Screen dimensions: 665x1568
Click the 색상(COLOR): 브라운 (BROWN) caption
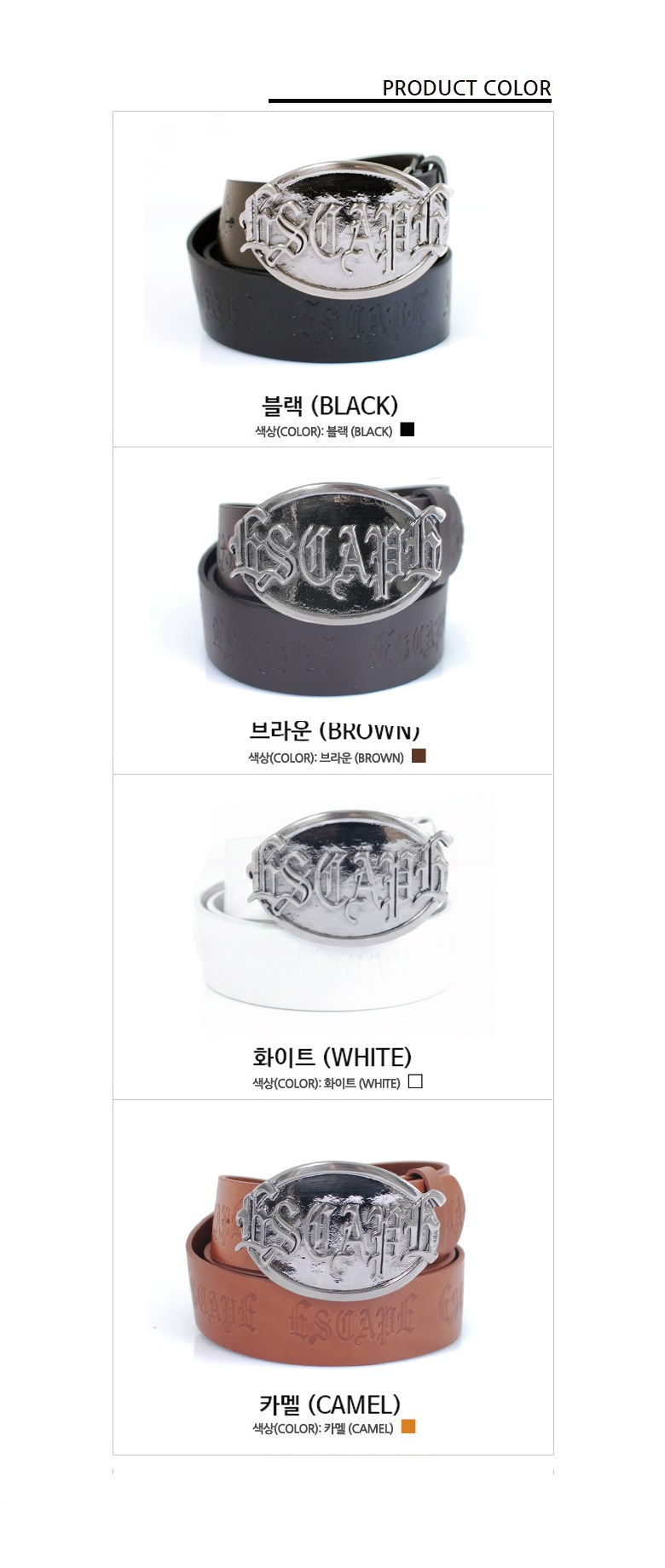coord(326,758)
